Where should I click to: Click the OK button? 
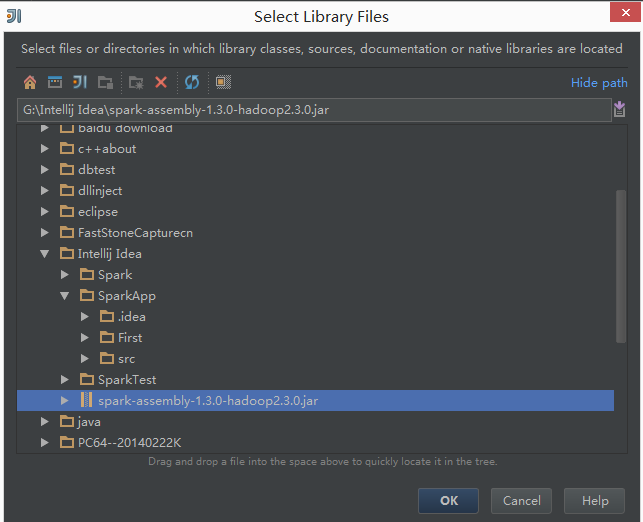[448, 501]
